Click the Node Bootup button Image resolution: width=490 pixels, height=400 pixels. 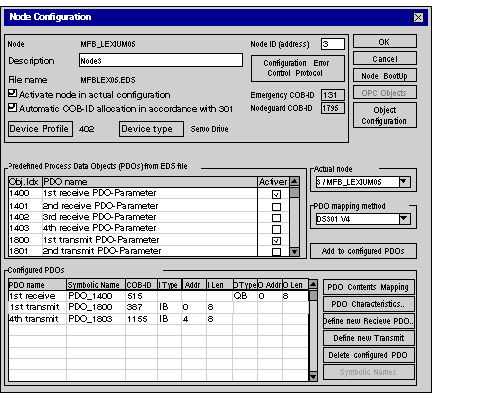click(x=385, y=76)
